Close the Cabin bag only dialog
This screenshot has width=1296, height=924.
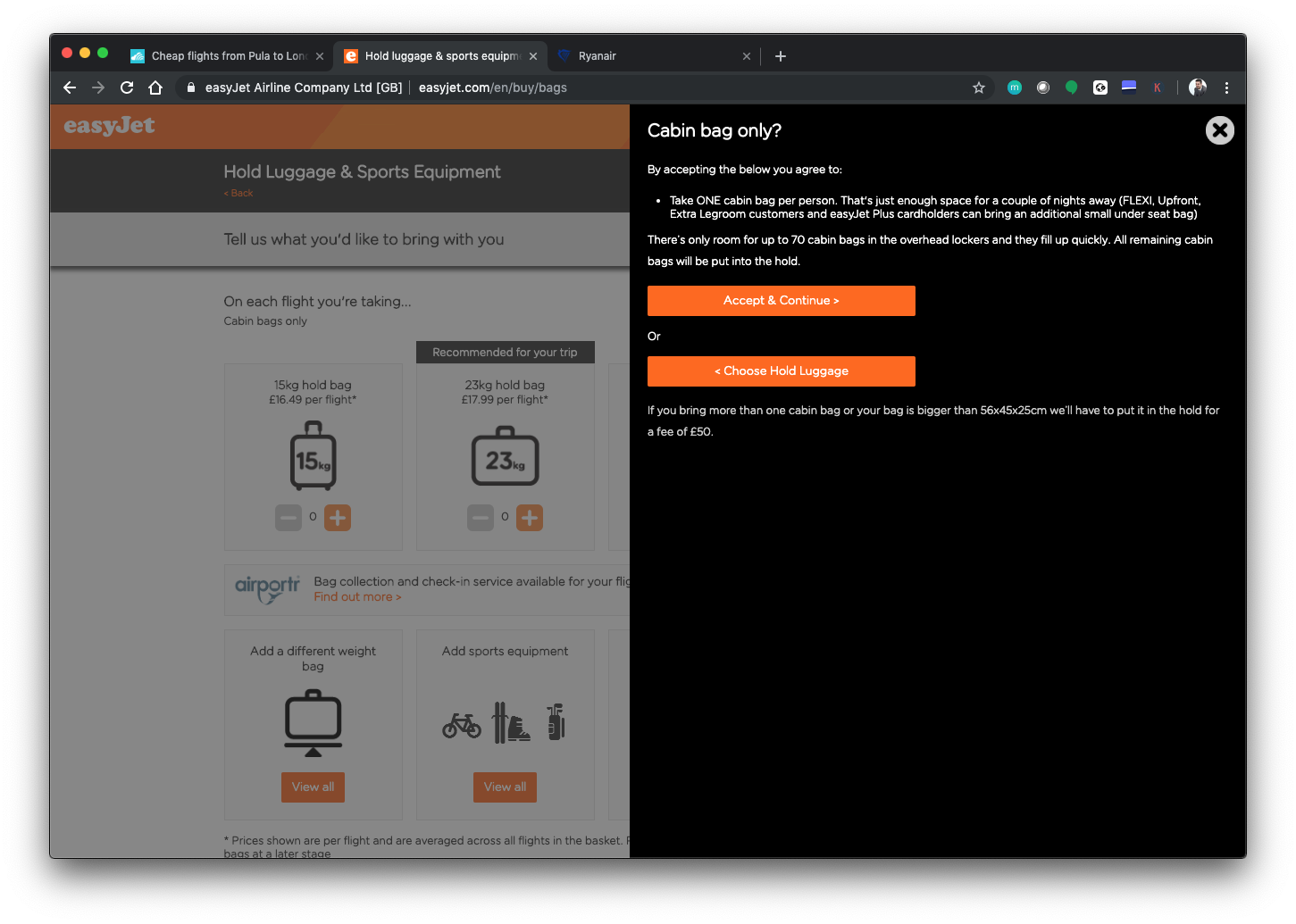point(1219,130)
